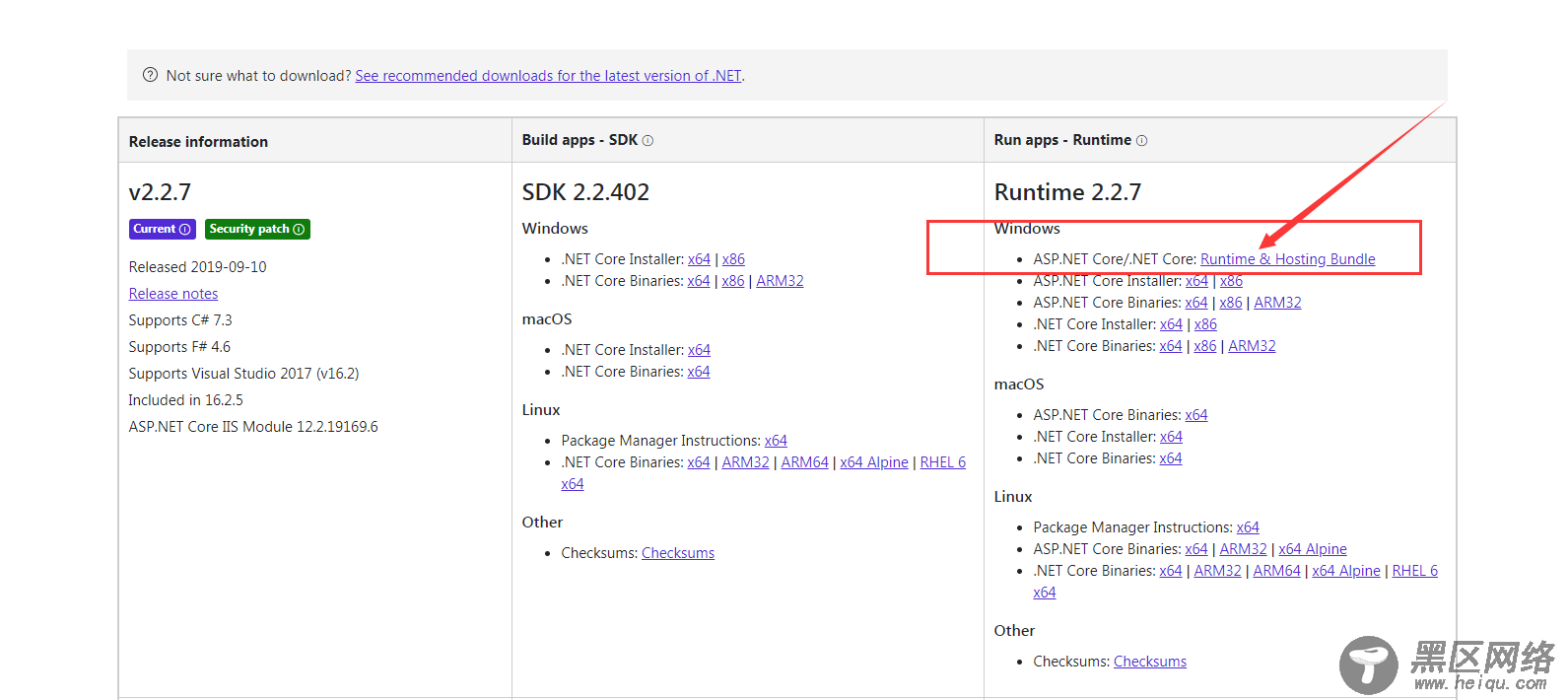Download Runtime Linux .NET Core Binaries x64
Viewport: 1568px width, 700px height.
tap(1171, 571)
